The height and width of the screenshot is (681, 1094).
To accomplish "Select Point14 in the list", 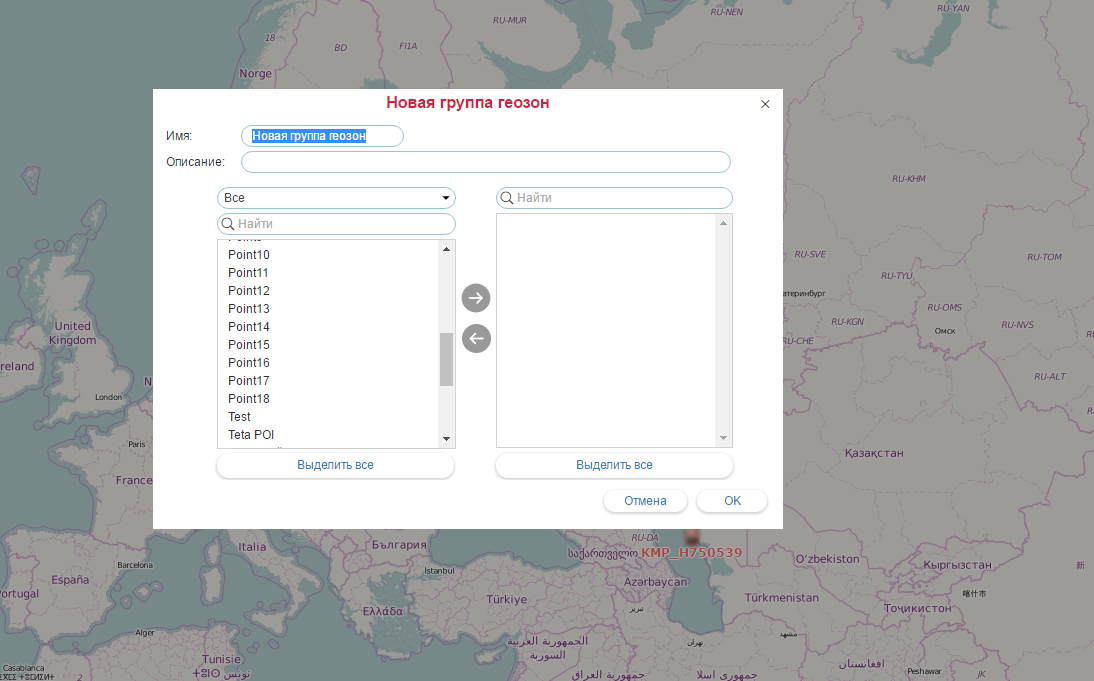I will [x=249, y=327].
